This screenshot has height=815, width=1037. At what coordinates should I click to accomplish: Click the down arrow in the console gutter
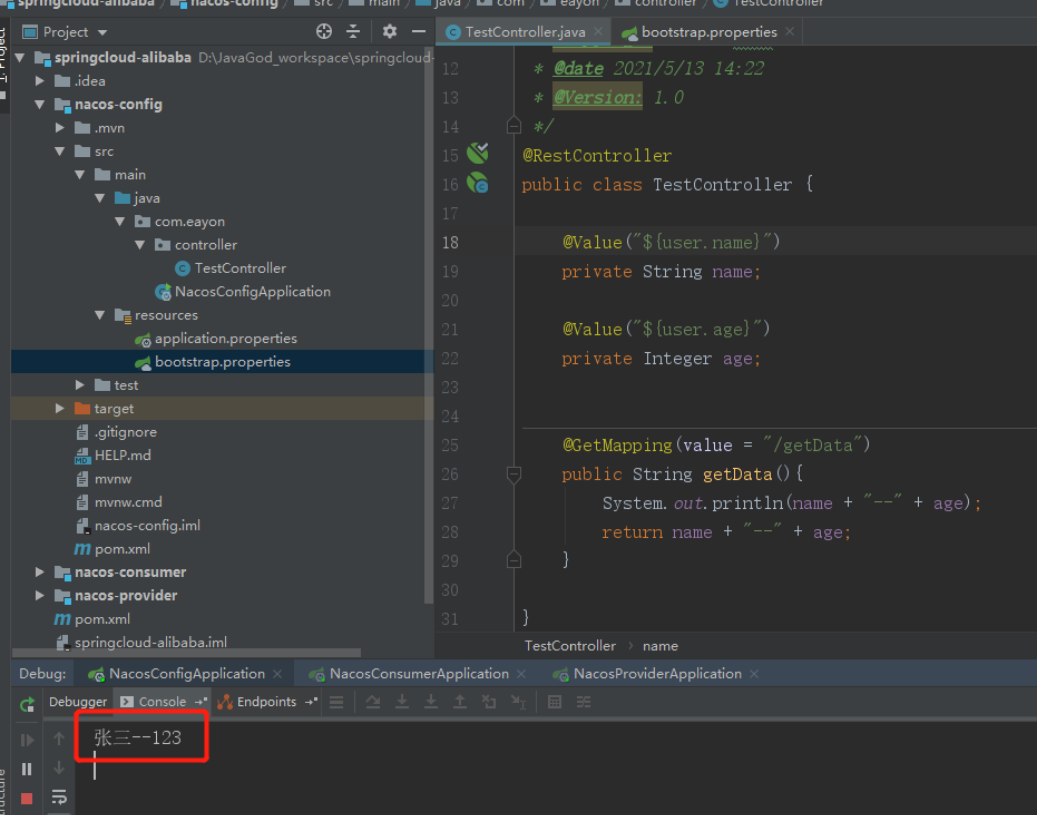[59, 767]
